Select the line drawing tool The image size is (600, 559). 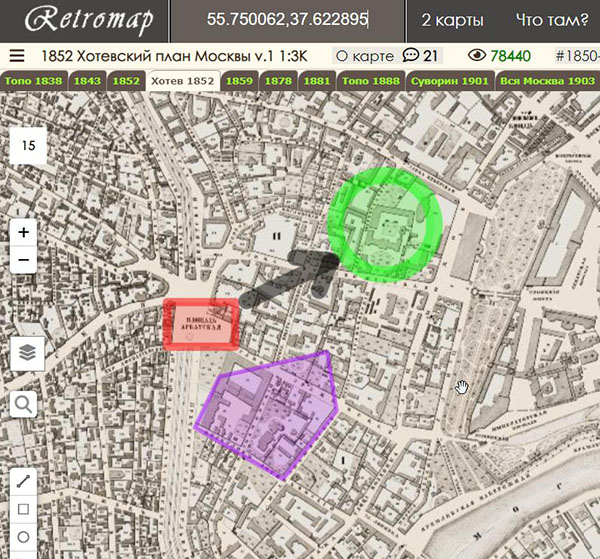tap(24, 481)
